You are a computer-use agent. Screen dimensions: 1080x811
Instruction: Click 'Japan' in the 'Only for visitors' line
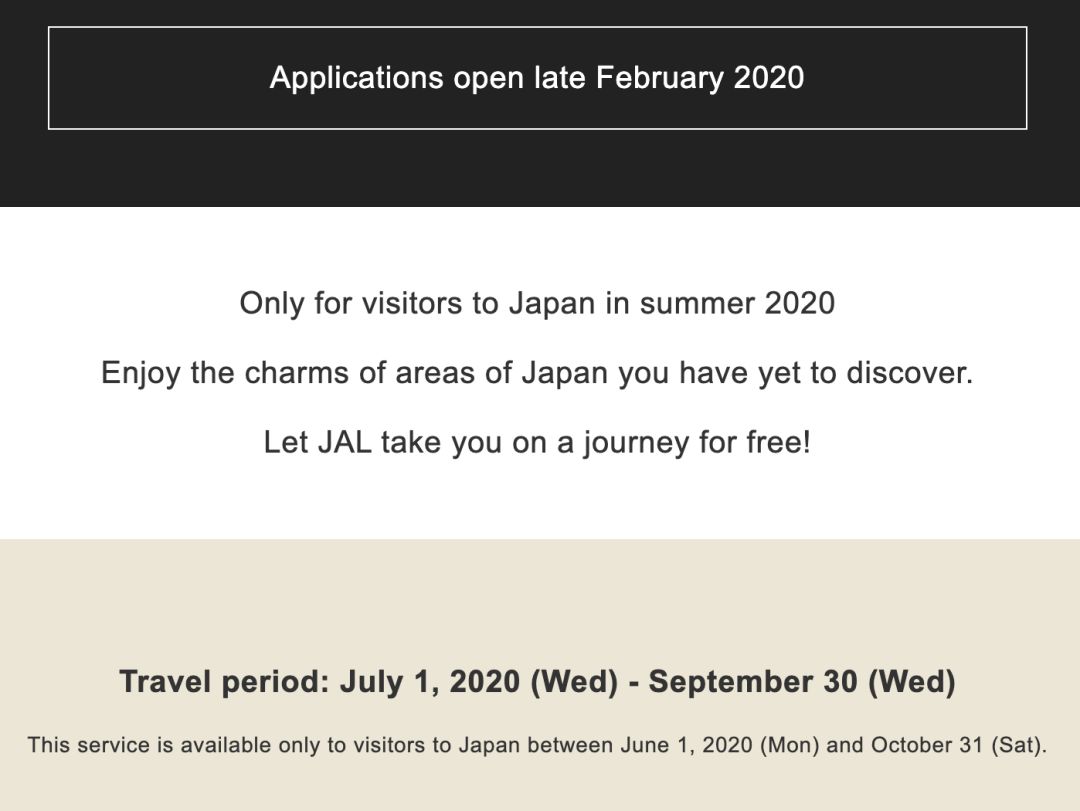click(552, 304)
